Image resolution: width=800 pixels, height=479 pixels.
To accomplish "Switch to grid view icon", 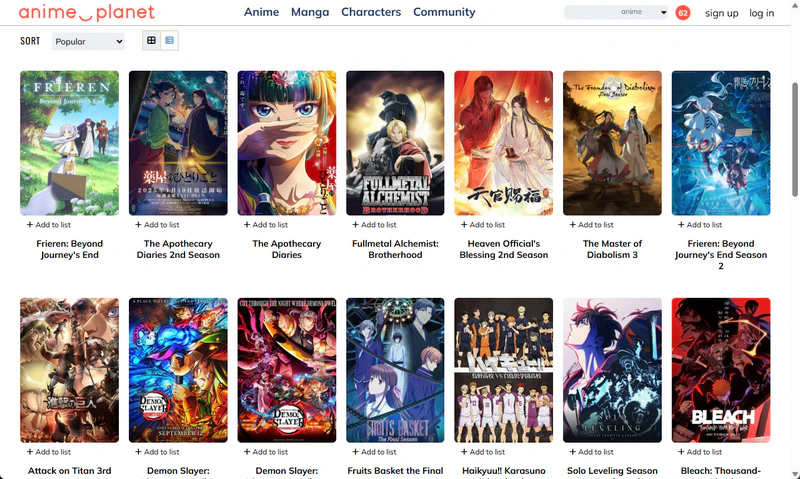I will point(152,40).
